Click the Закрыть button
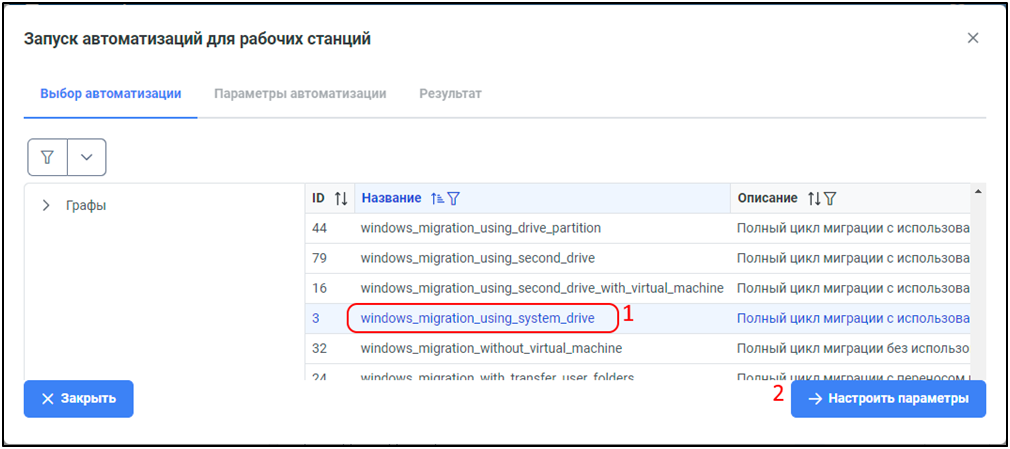 coord(78,398)
